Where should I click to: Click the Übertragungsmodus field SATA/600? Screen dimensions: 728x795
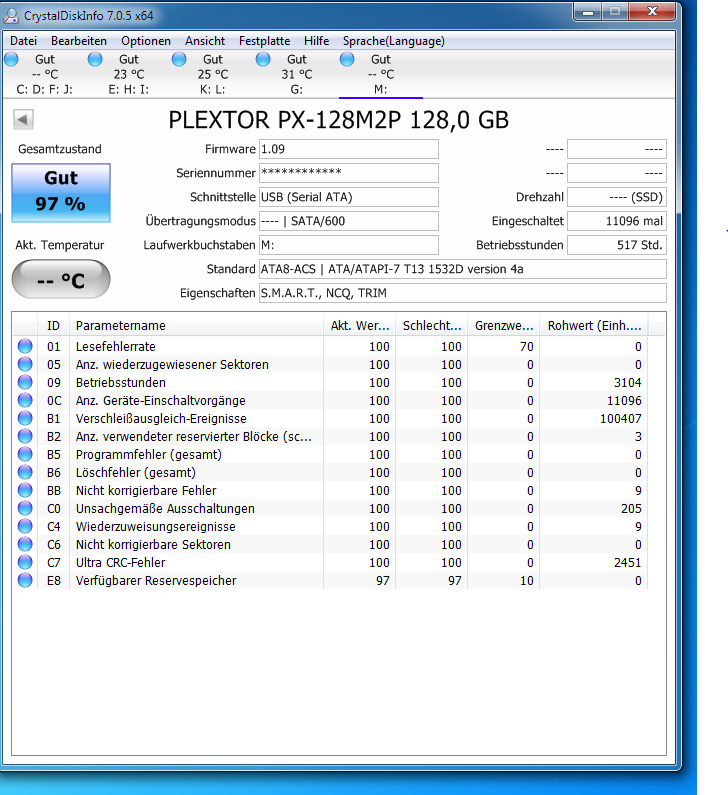349,221
